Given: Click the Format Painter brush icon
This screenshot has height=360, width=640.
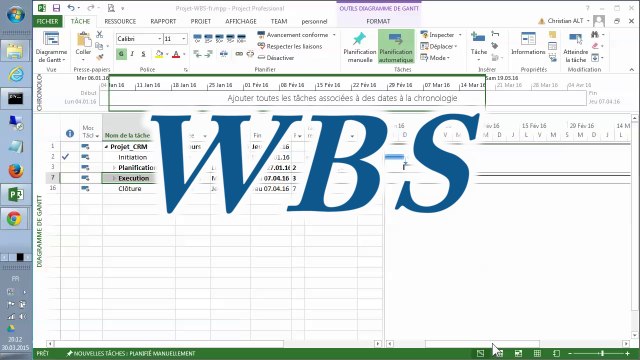Looking at the screenshot, I should pos(100,57).
